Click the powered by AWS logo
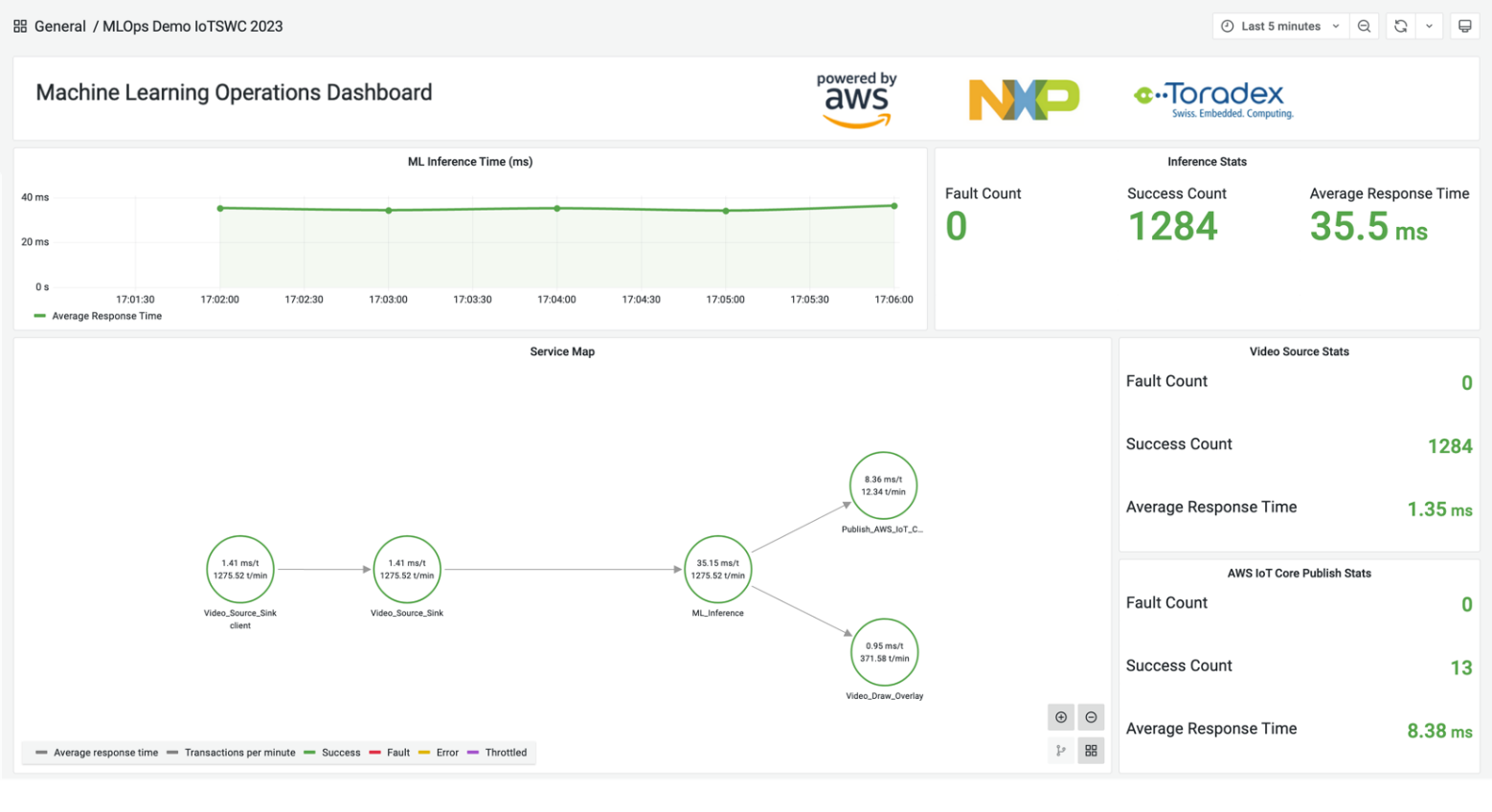The image size is (1492, 812). coord(855,97)
